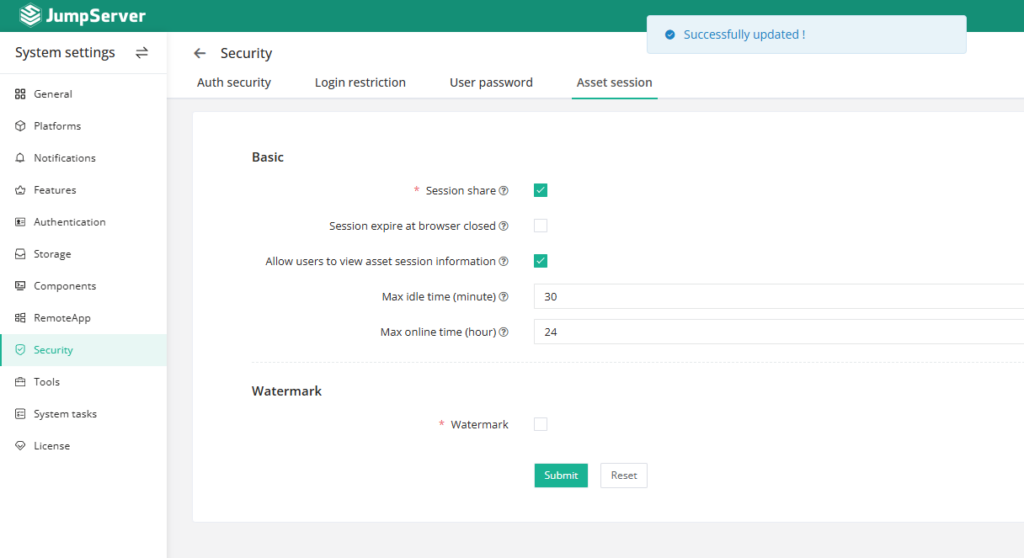Click the sidebar switch arrows icon
1024x558 pixels.
click(x=142, y=53)
